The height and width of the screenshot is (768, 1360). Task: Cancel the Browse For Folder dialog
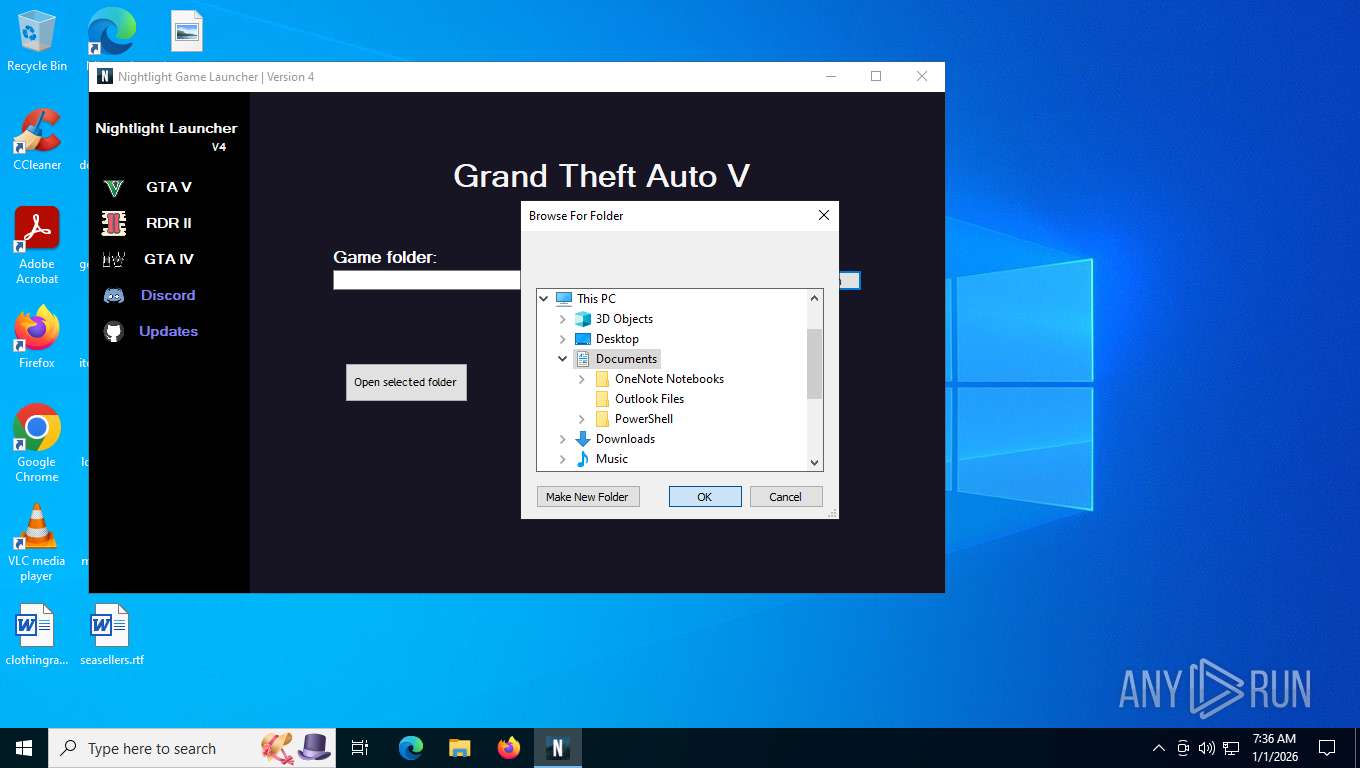[x=785, y=497]
